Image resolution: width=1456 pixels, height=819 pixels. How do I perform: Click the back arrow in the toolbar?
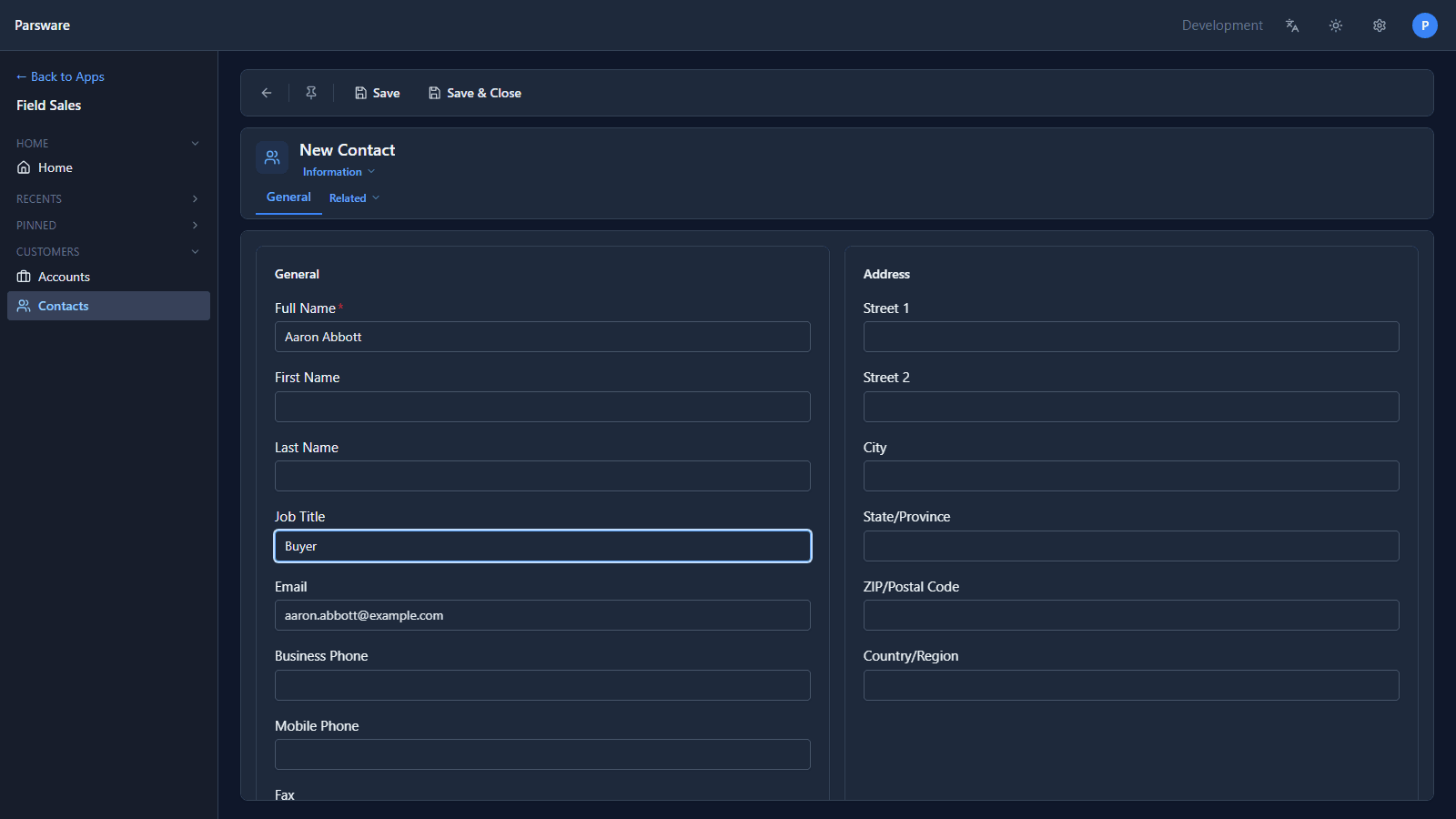[267, 93]
